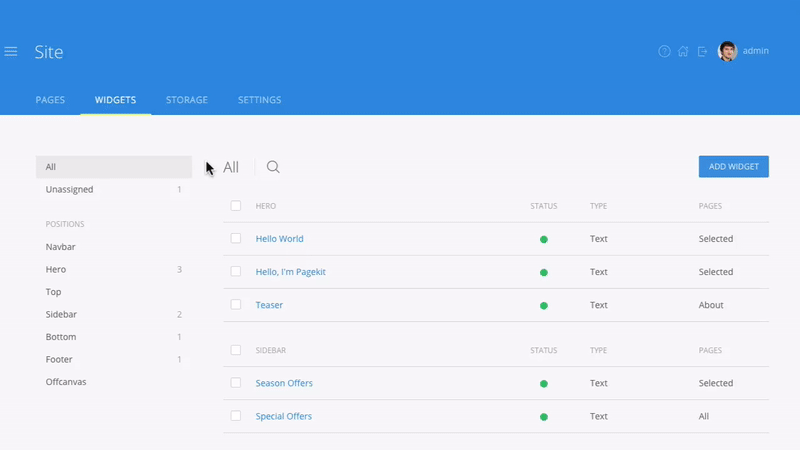Open the Hello, I'm Pagekit widget
Image resolution: width=800 pixels, height=450 pixels.
click(x=290, y=272)
